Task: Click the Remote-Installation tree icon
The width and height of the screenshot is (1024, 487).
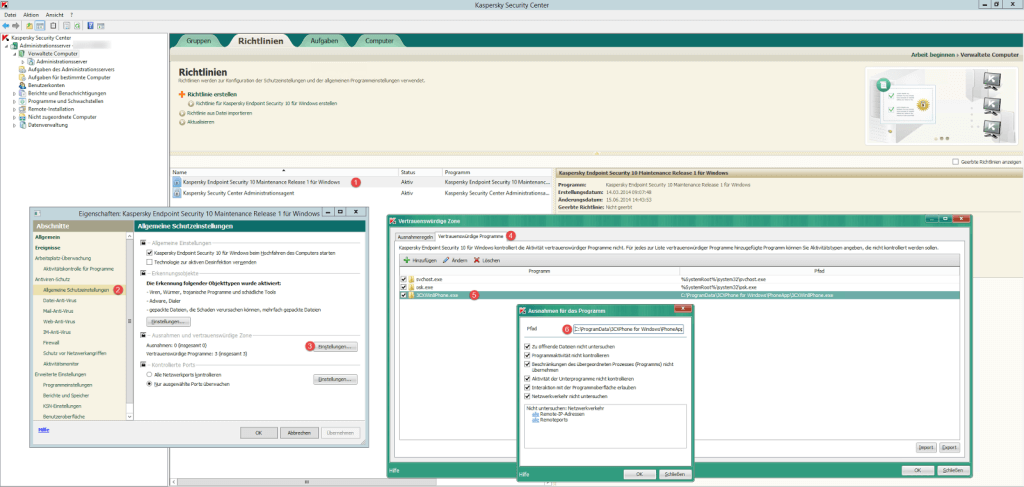Action: tap(23, 109)
